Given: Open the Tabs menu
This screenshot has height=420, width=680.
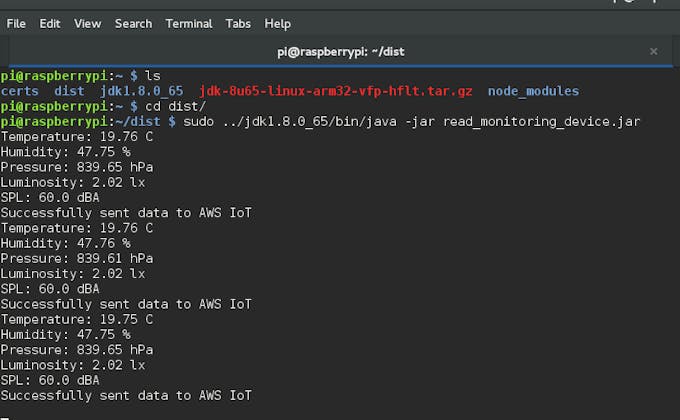Looking at the screenshot, I should 238,23.
